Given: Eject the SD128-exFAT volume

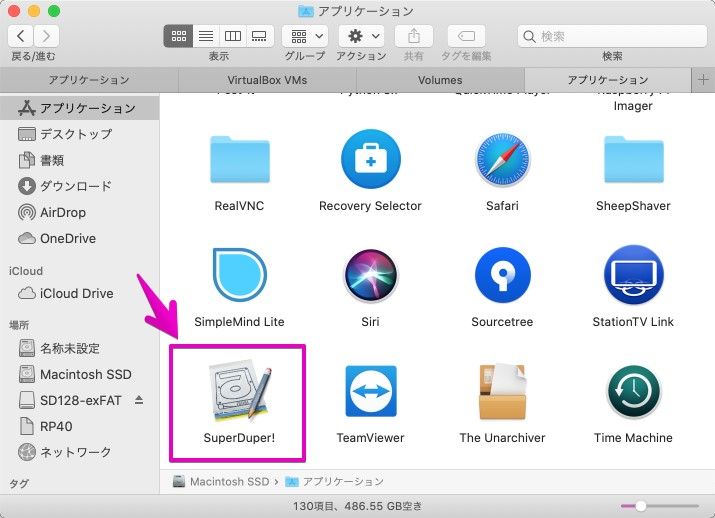Looking at the screenshot, I should click(139, 400).
